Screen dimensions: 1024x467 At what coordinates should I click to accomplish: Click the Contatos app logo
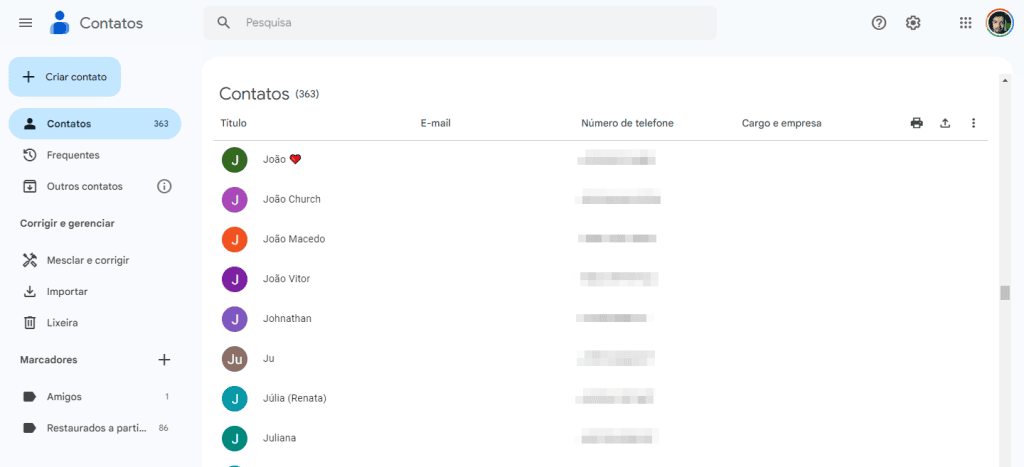[59, 23]
